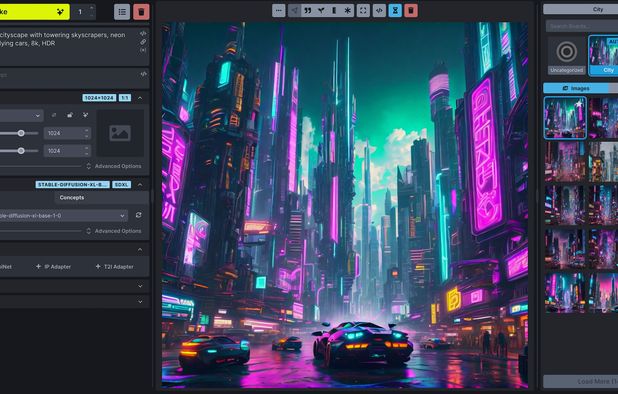Screen dimensions: 618x394
Task: Expand the bottom collapsed section chevron
Action: tap(140, 301)
